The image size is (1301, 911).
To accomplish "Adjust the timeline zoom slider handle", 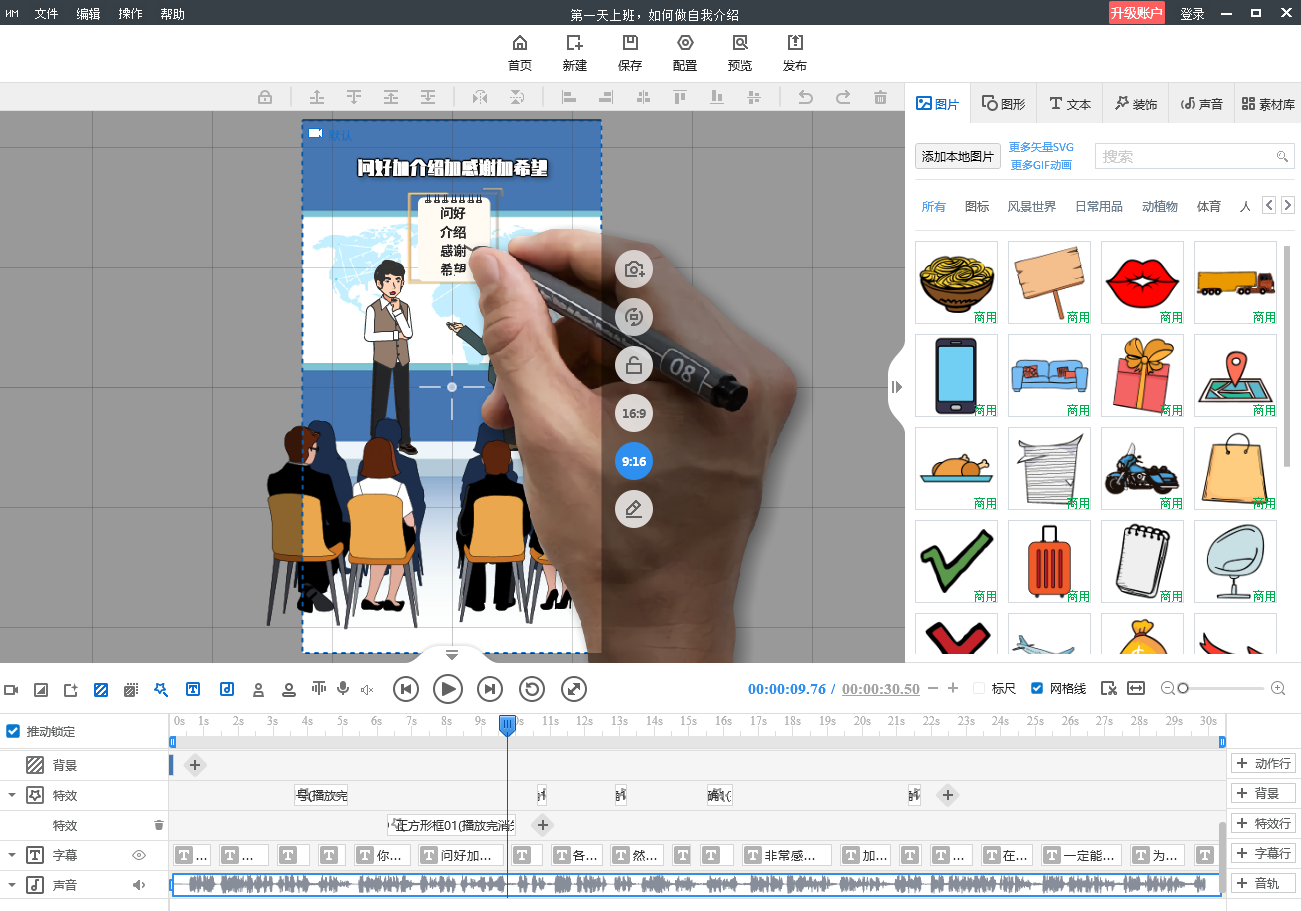I will [1183, 688].
